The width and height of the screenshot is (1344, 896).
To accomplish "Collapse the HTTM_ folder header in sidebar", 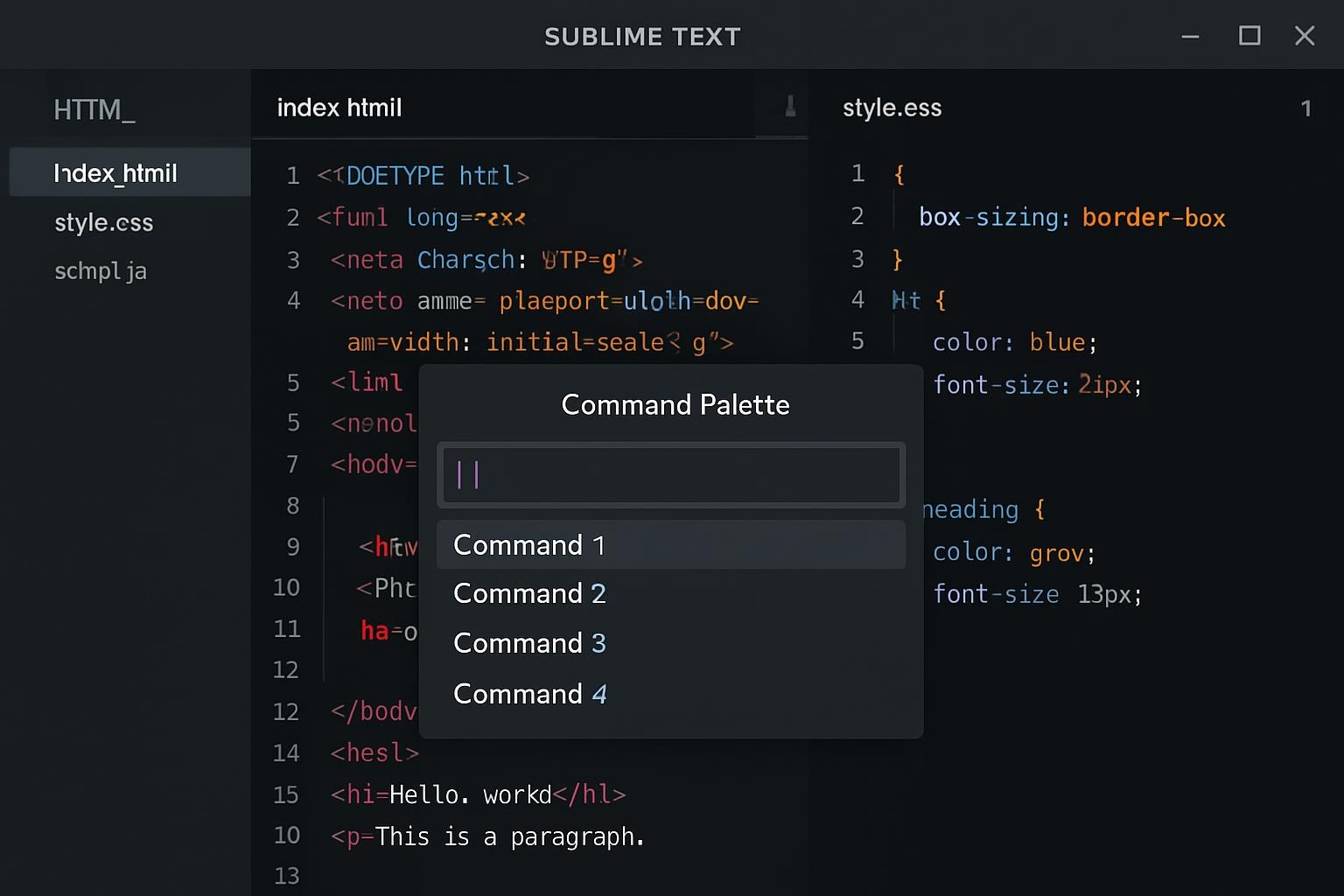I will click(x=94, y=110).
